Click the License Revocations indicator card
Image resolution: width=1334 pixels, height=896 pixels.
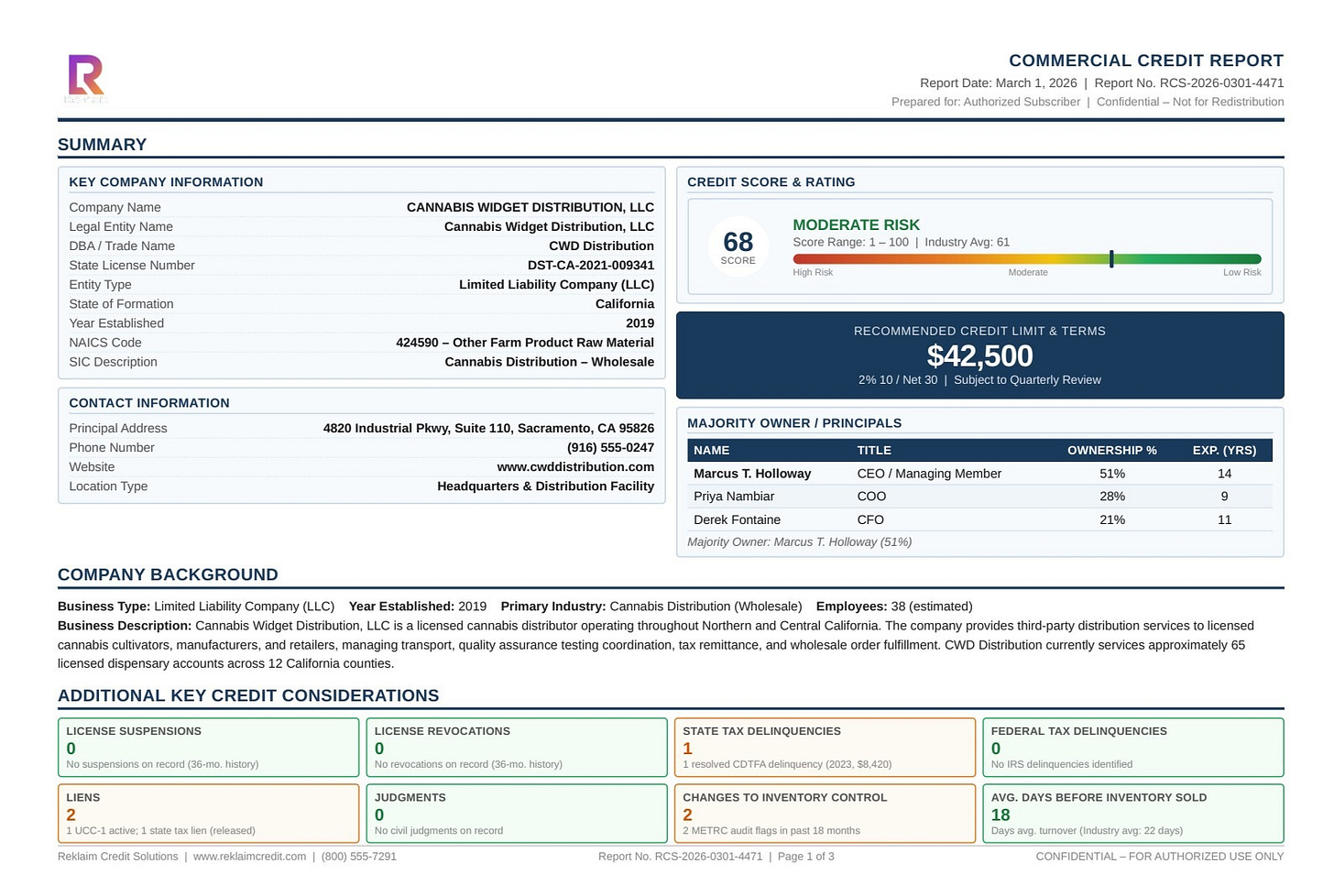tap(517, 747)
